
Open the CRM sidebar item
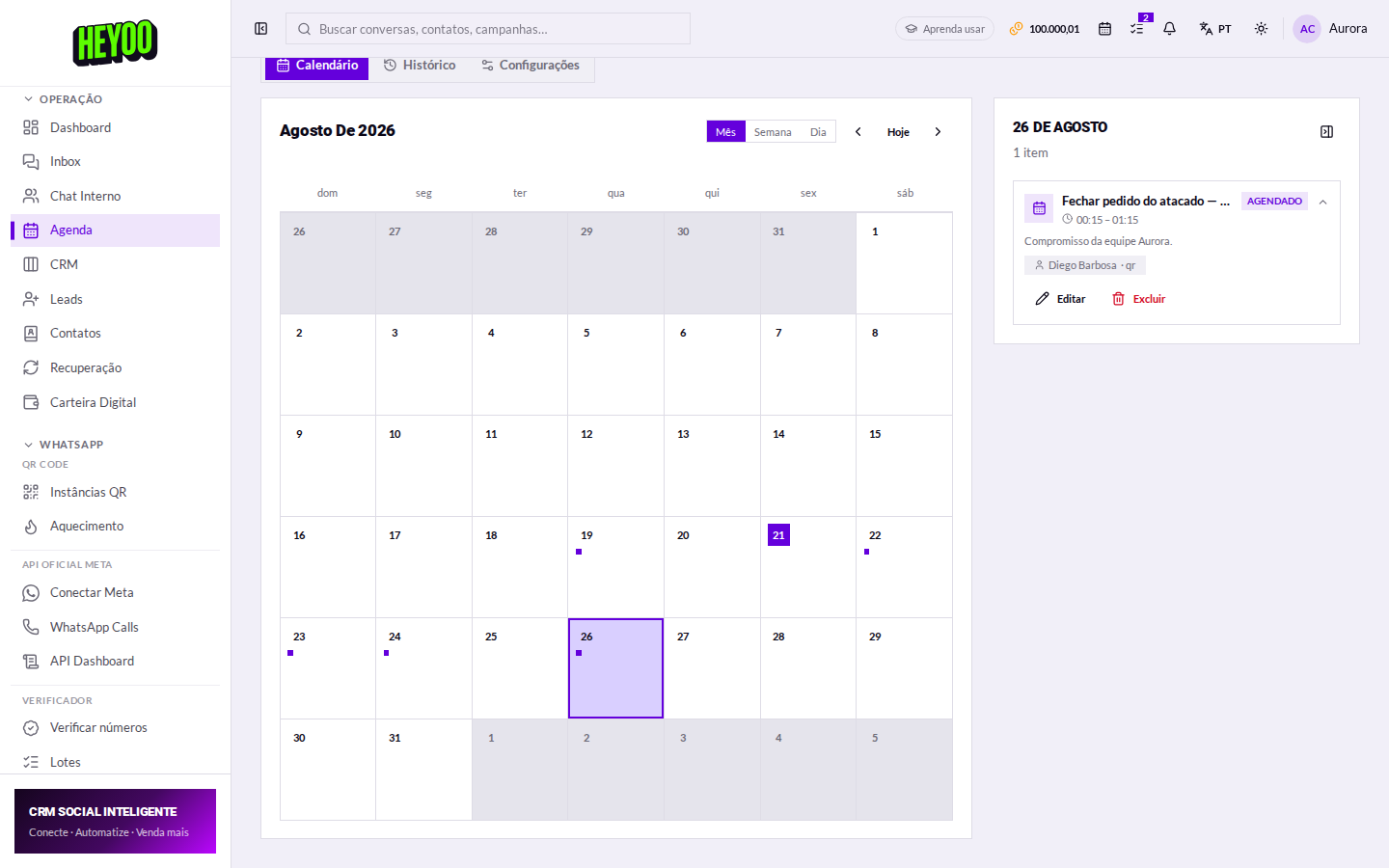click(x=115, y=264)
